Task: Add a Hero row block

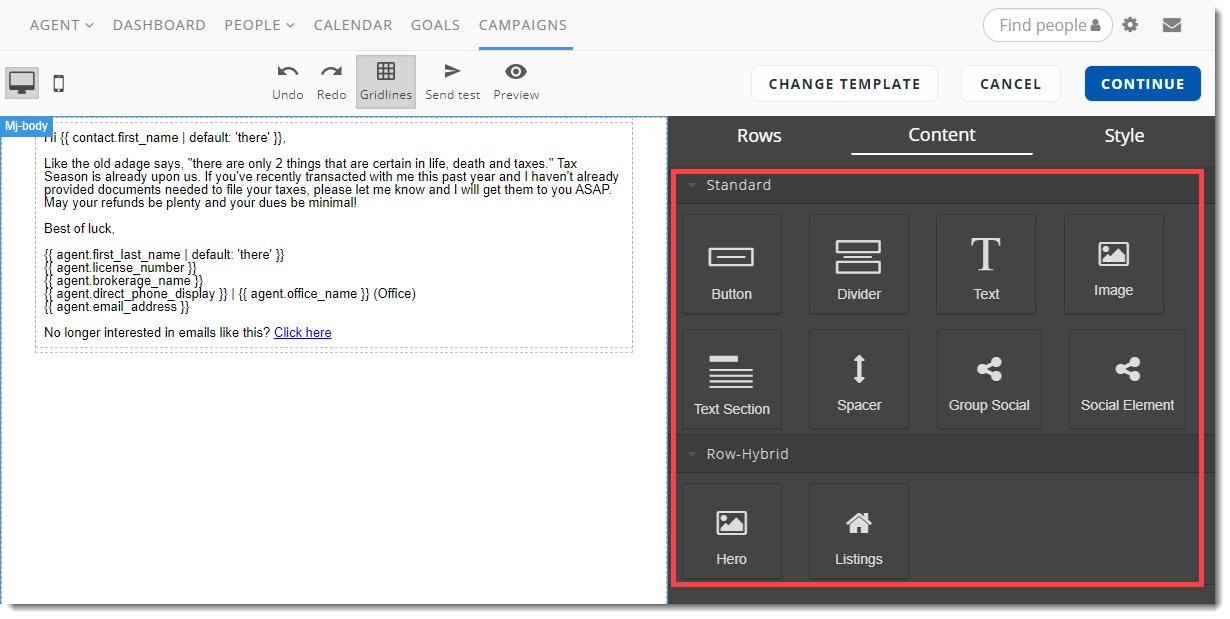Action: [x=731, y=531]
